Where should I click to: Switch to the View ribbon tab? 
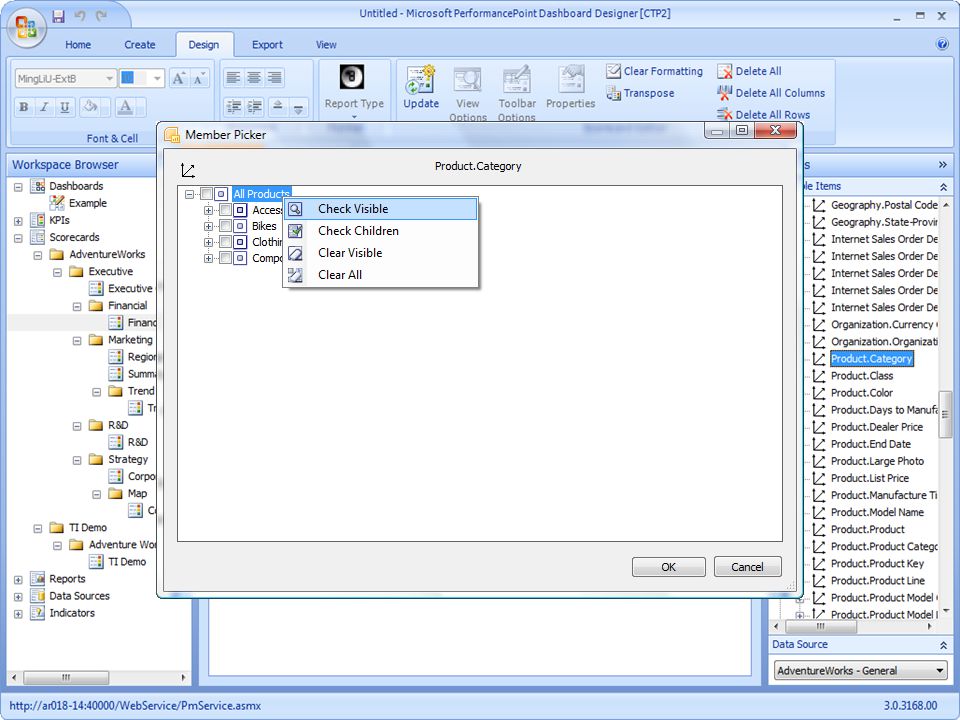point(326,45)
